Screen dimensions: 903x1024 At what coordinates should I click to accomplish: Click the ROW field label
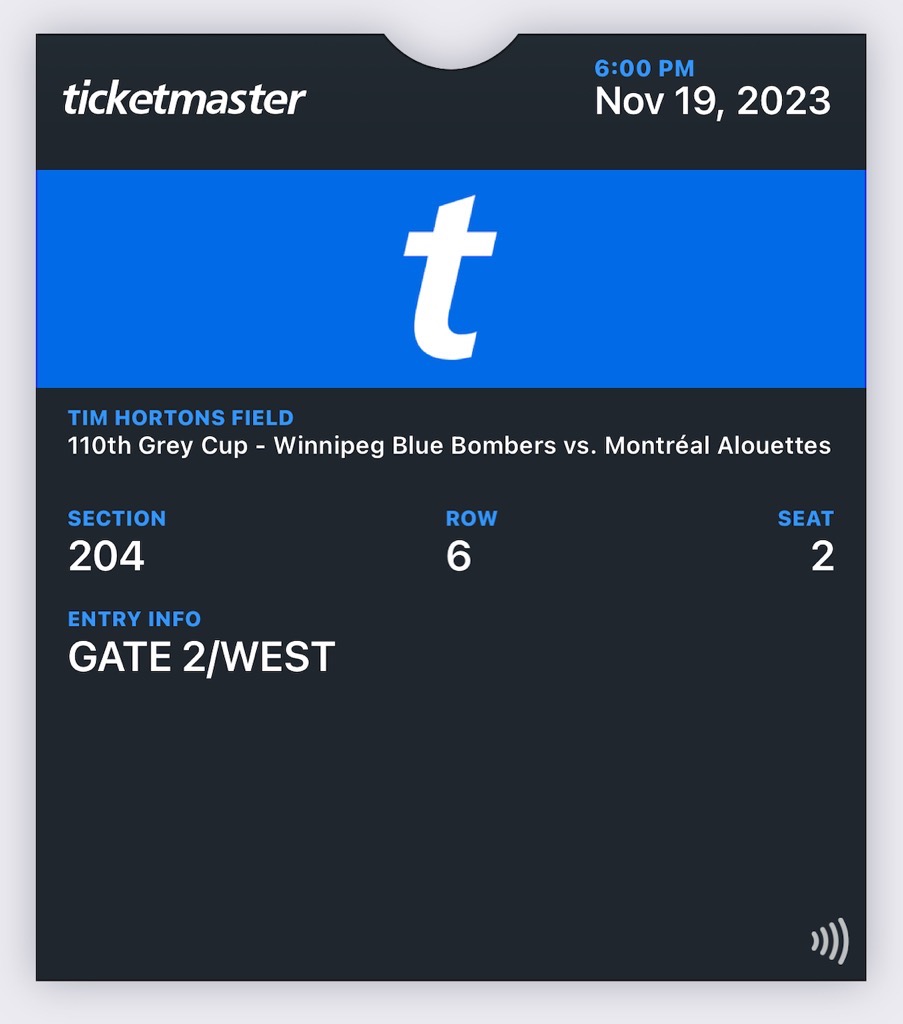point(471,518)
